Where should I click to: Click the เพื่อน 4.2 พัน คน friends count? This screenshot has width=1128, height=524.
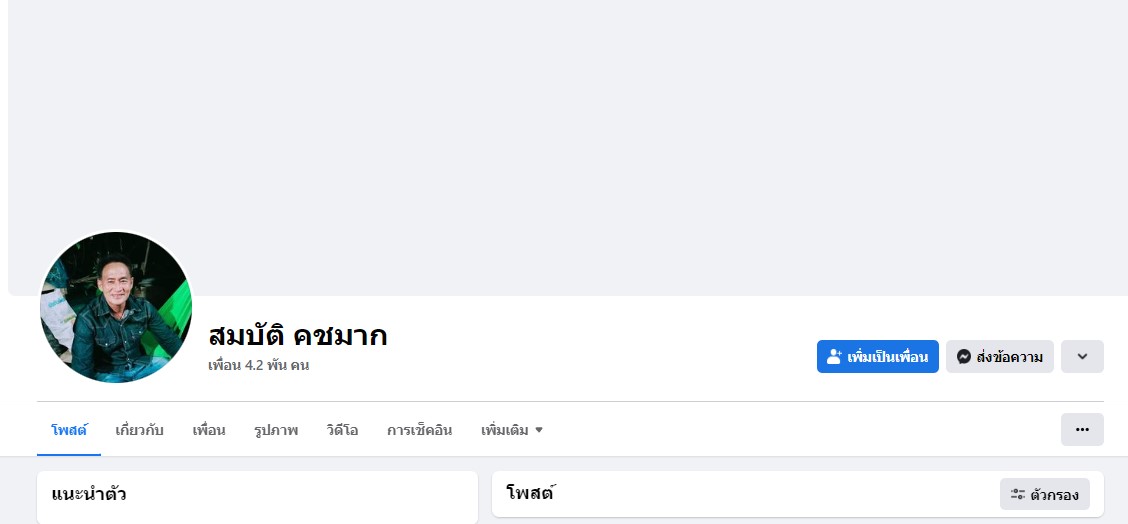(258, 365)
